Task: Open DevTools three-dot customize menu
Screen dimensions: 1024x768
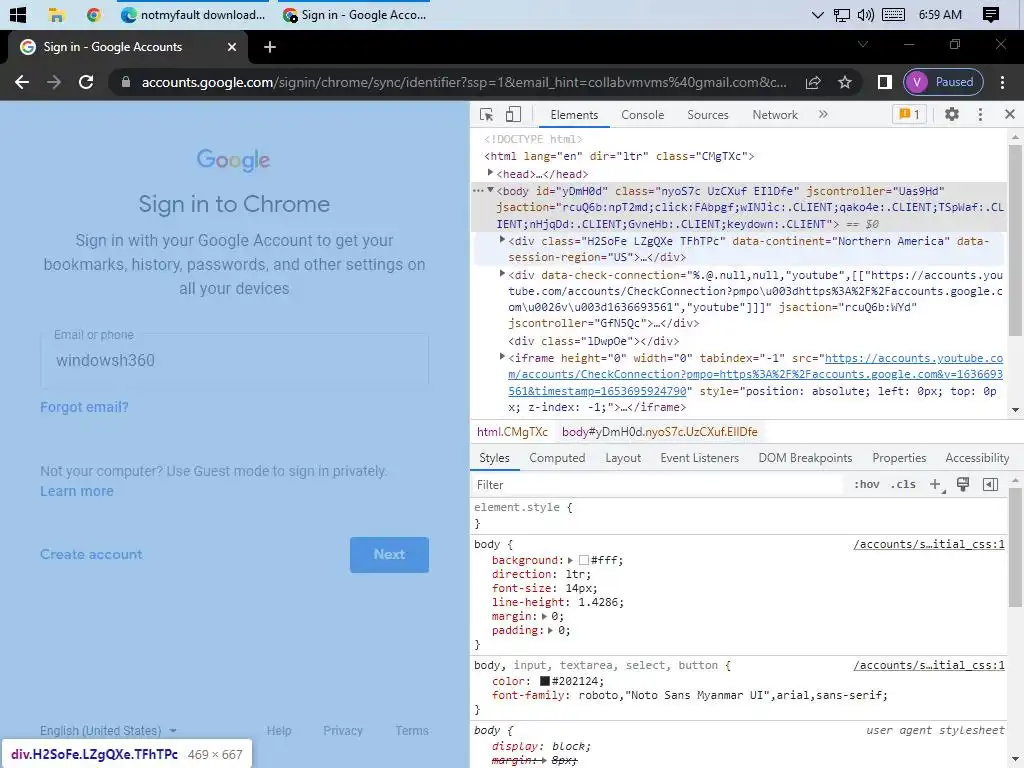Action: 980,114
